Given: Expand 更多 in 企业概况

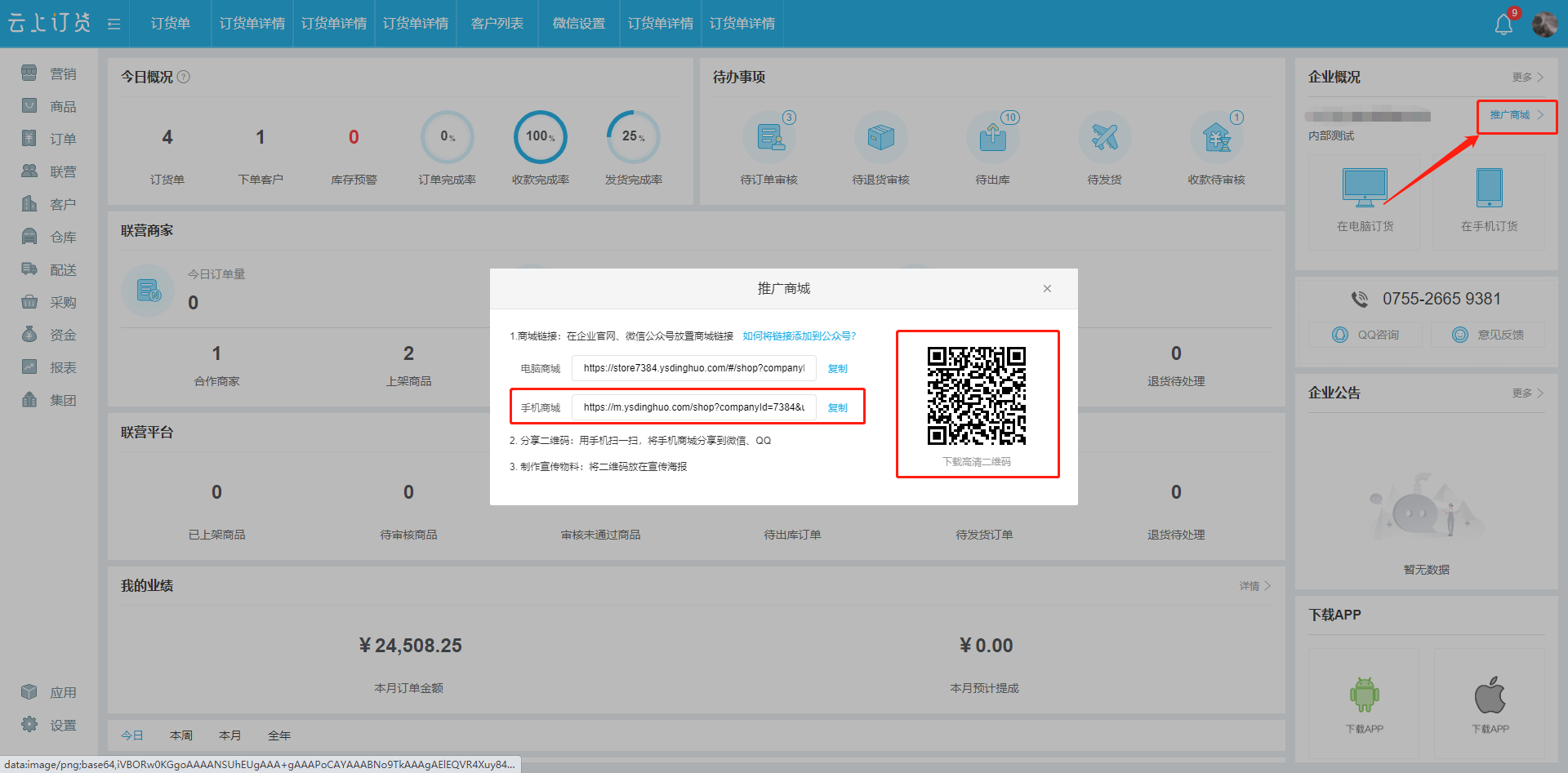Looking at the screenshot, I should pos(1527,77).
